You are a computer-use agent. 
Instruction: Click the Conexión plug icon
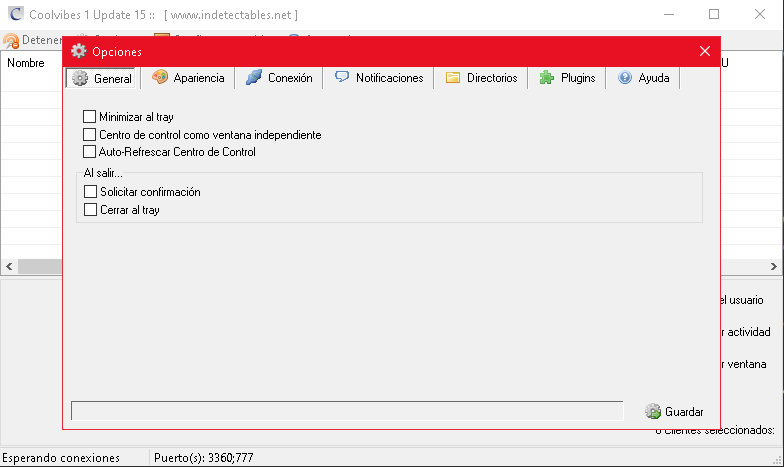click(x=254, y=77)
